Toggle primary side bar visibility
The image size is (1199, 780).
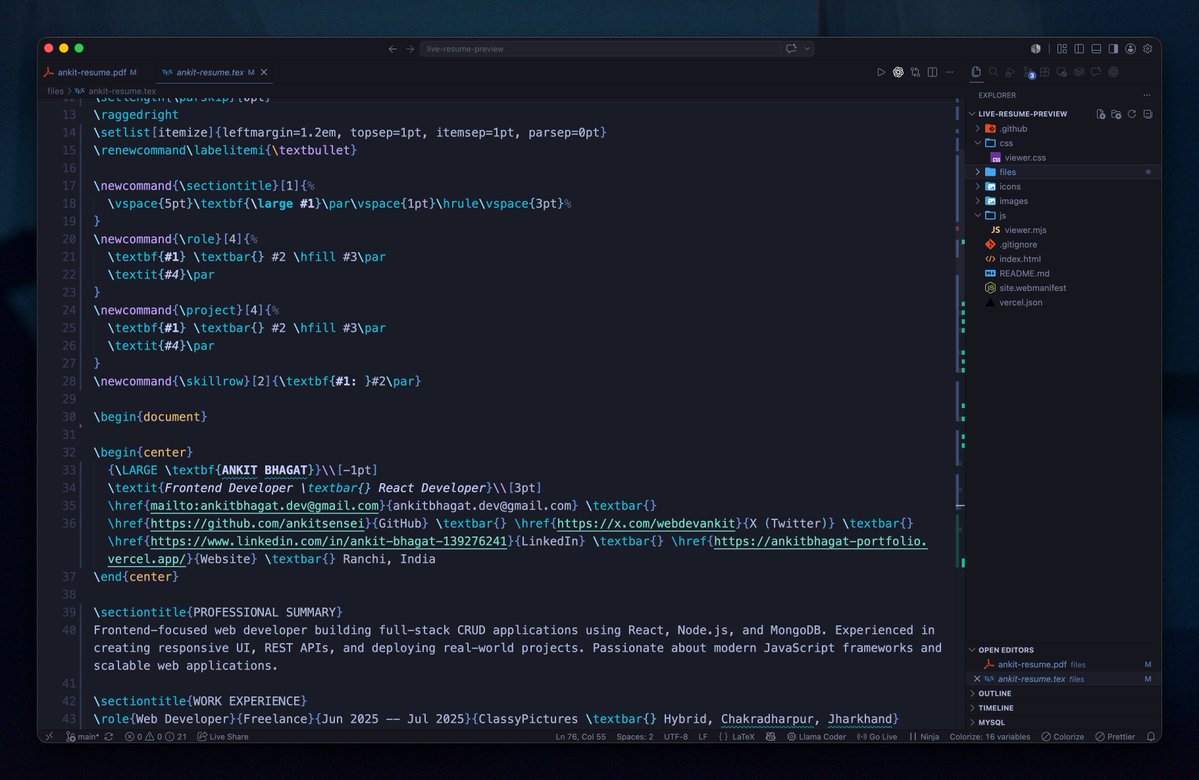[x=1079, y=48]
